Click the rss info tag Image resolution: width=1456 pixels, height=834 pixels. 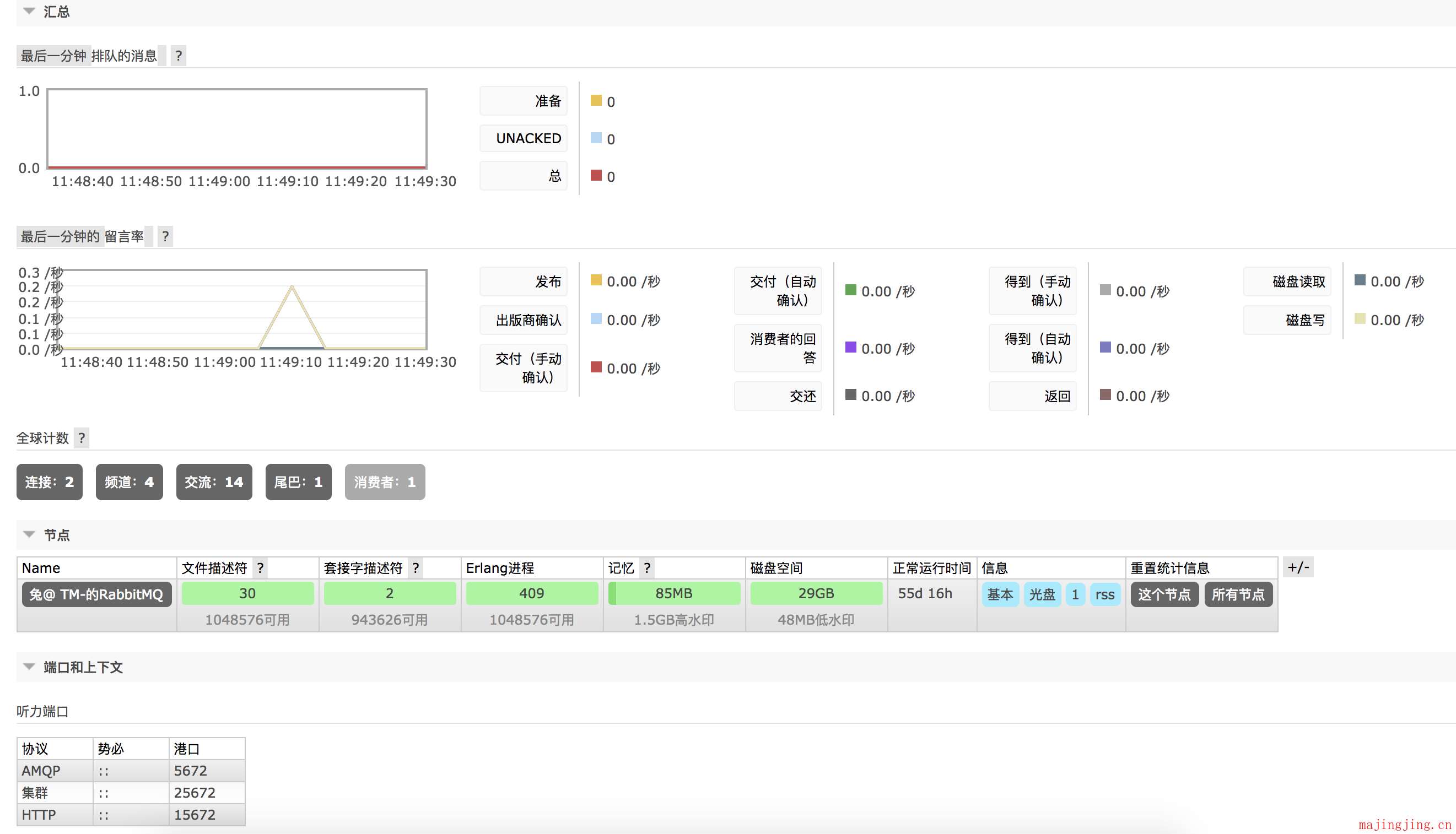(x=1105, y=594)
